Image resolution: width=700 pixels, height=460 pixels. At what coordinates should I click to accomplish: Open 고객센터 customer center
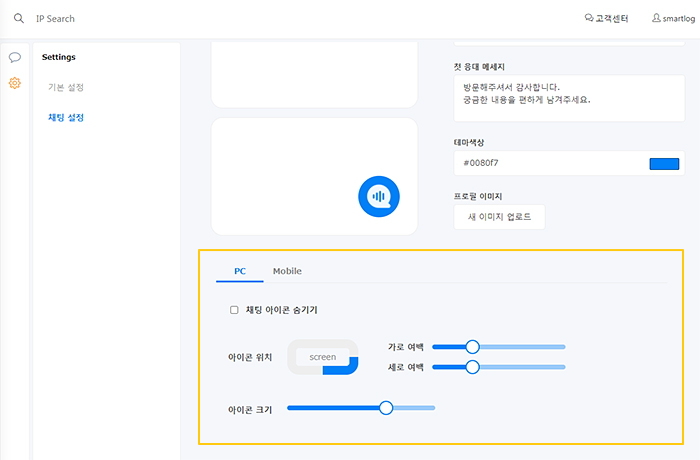click(606, 18)
